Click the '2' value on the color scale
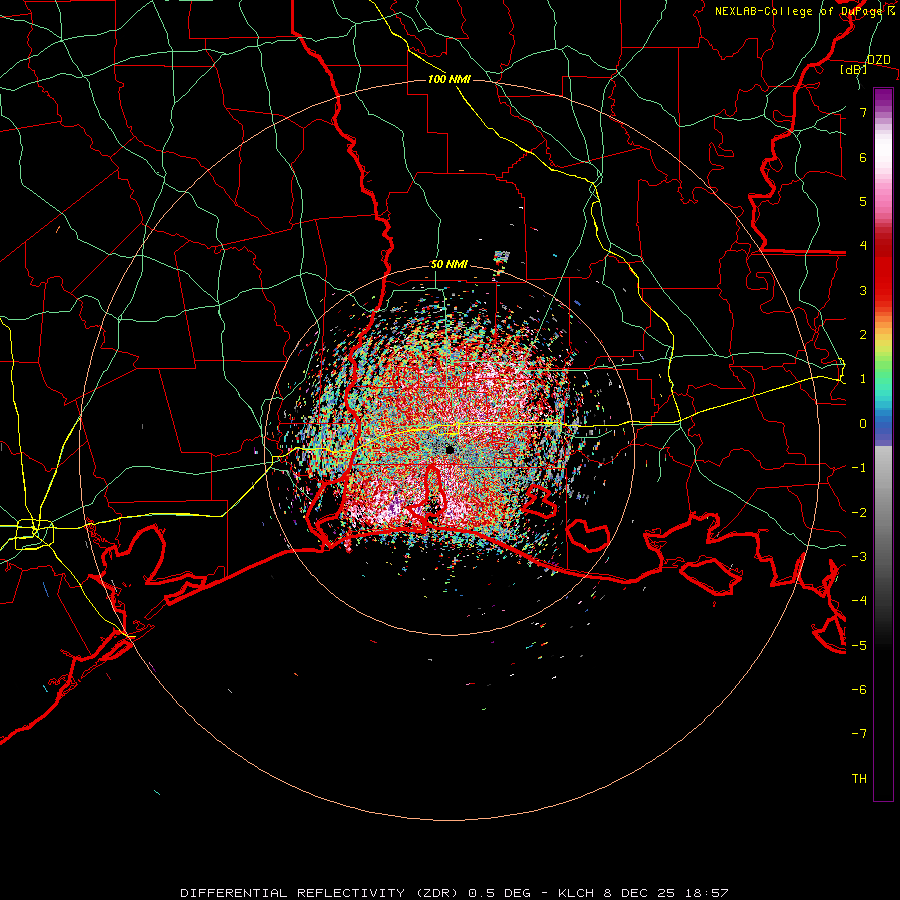Screen dimensions: 900x900 click(863, 335)
